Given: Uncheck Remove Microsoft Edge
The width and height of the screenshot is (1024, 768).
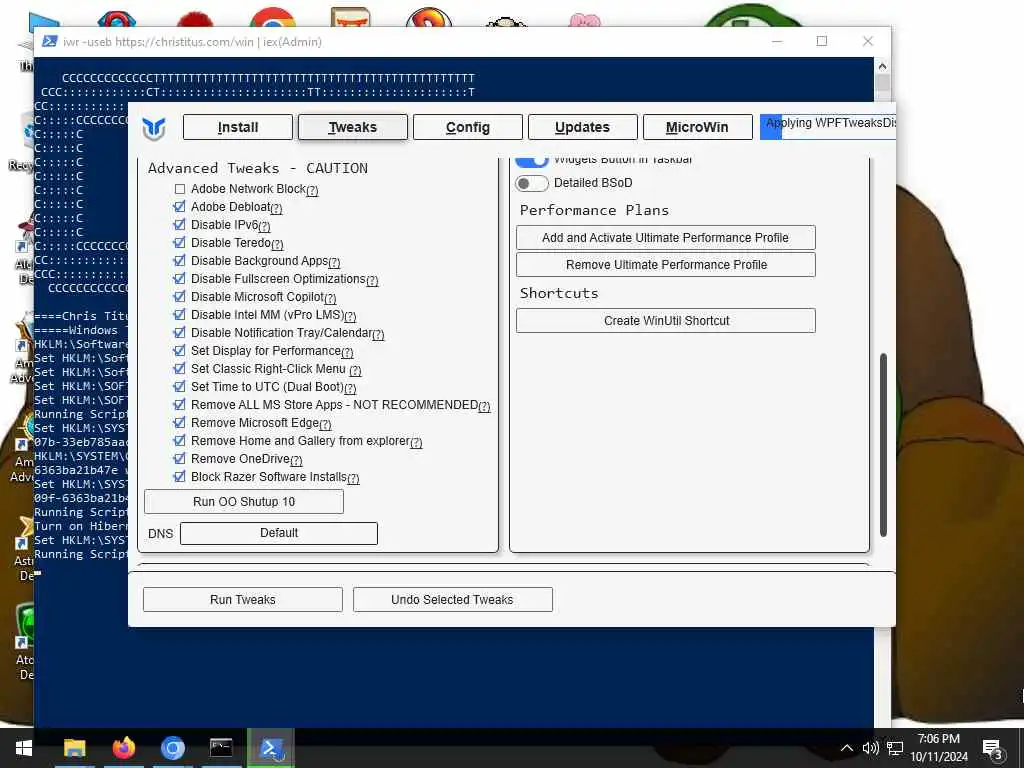Looking at the screenshot, I should coord(180,423).
